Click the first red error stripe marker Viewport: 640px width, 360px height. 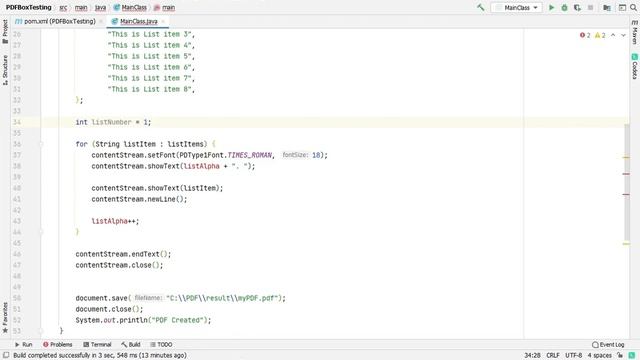click(626, 174)
